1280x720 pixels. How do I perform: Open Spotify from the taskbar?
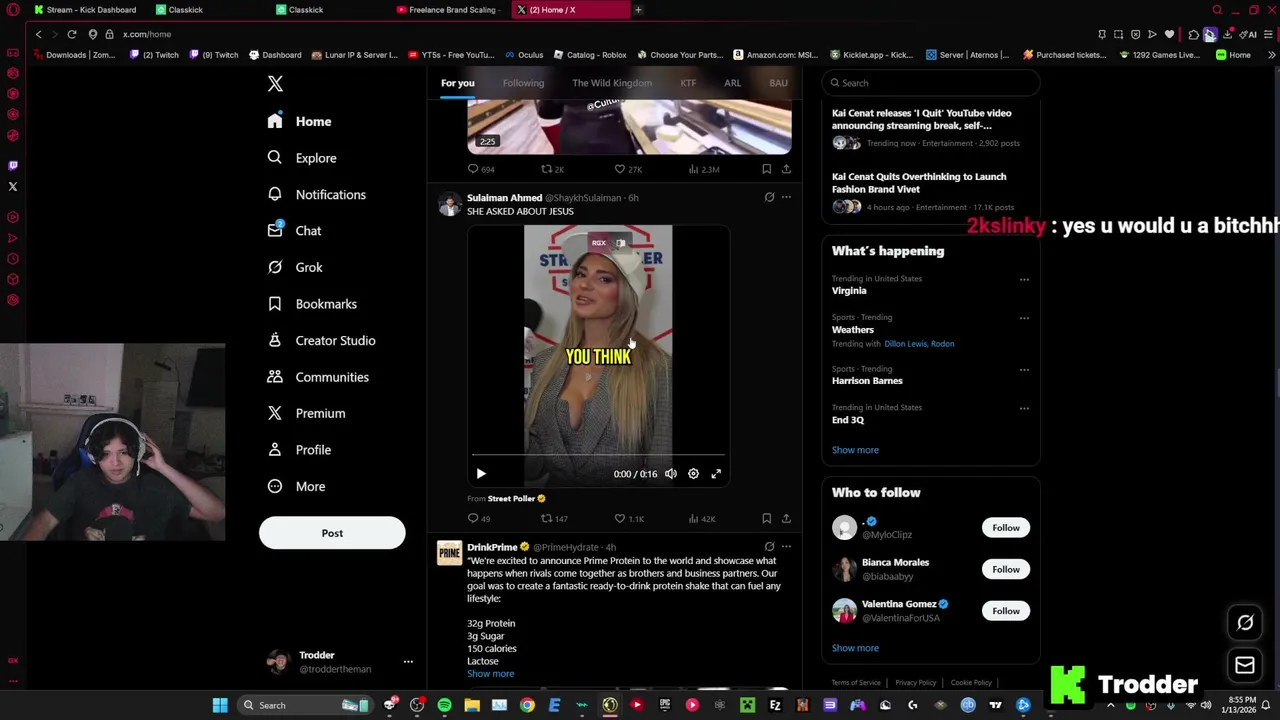click(x=444, y=705)
